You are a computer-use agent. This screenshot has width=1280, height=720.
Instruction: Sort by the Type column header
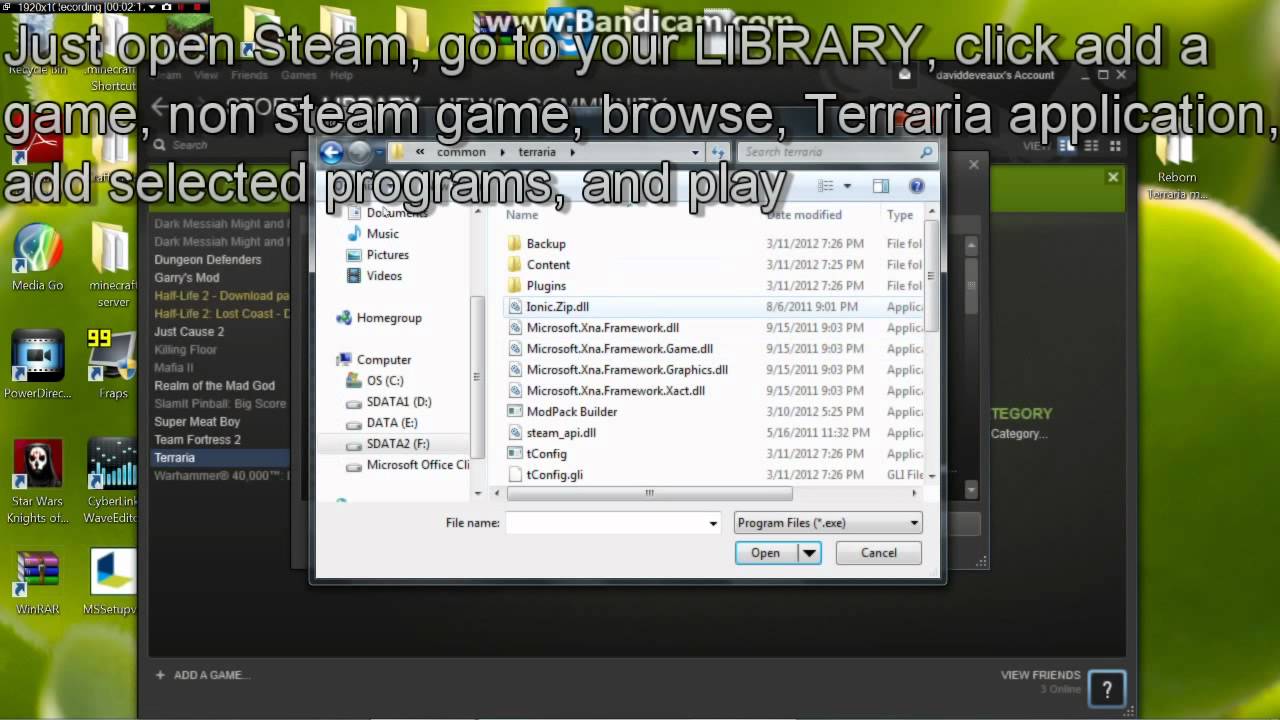click(x=900, y=215)
